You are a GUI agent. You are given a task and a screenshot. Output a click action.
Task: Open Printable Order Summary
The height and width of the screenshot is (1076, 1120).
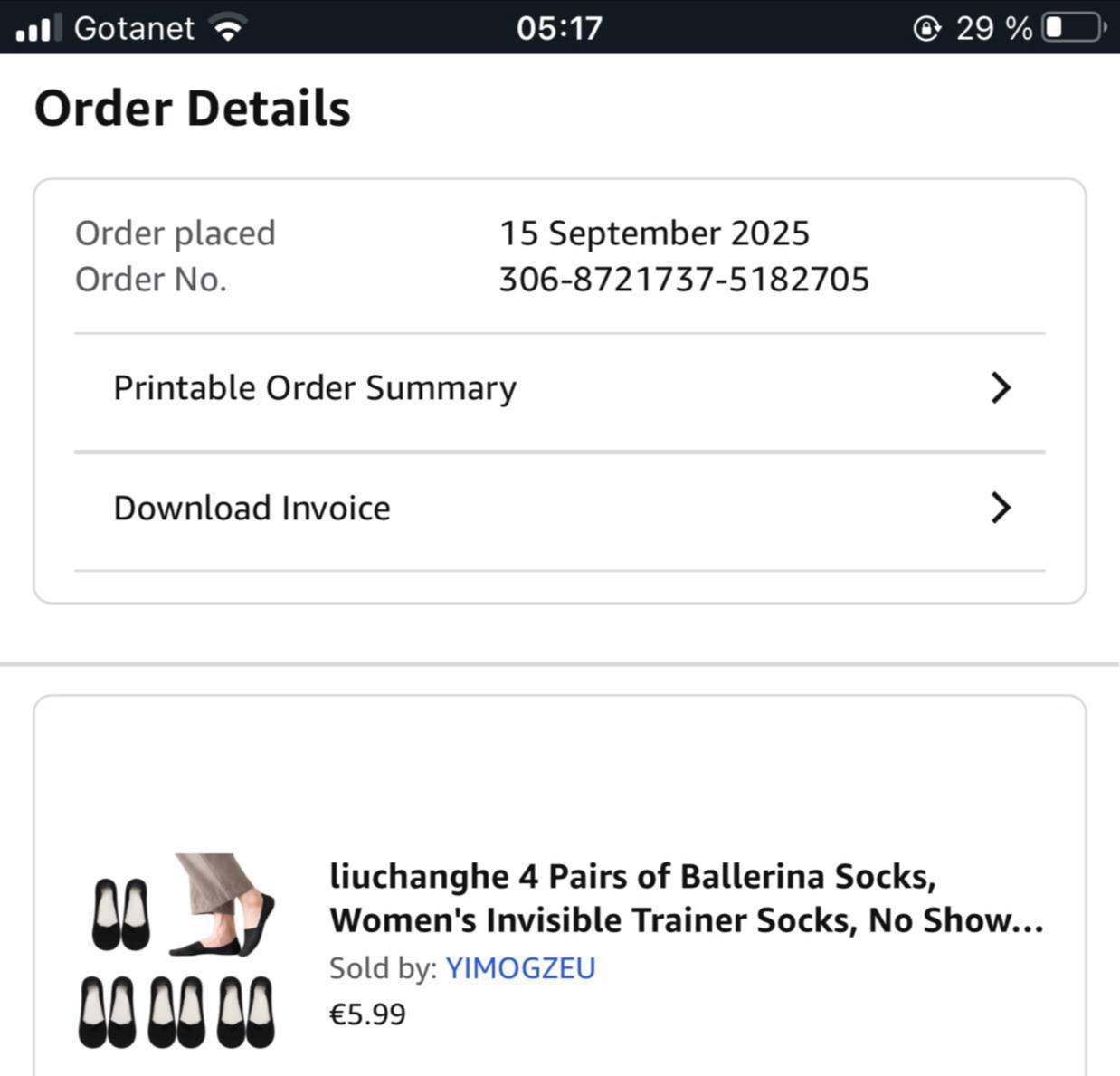pyautogui.click(x=315, y=388)
